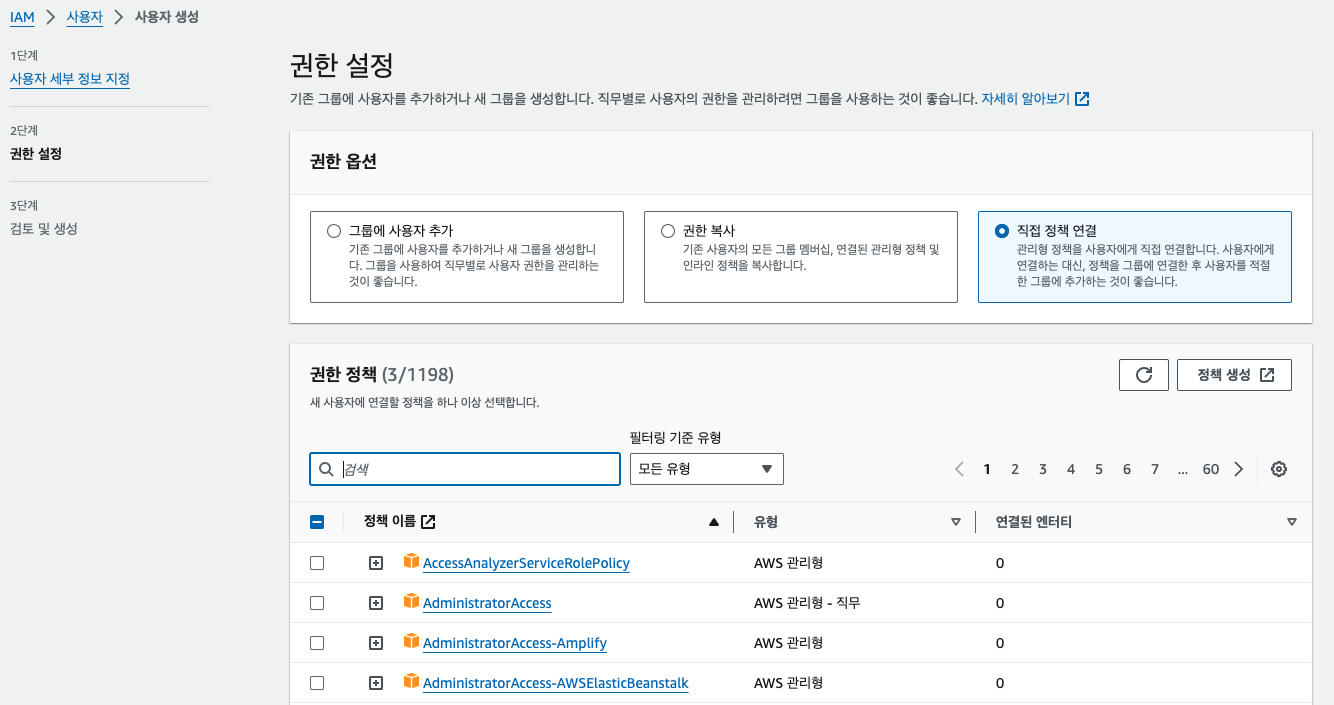Screen dimensions: 1334x705
Task: Open the AdministratorAccess policy link
Action: tap(487, 603)
